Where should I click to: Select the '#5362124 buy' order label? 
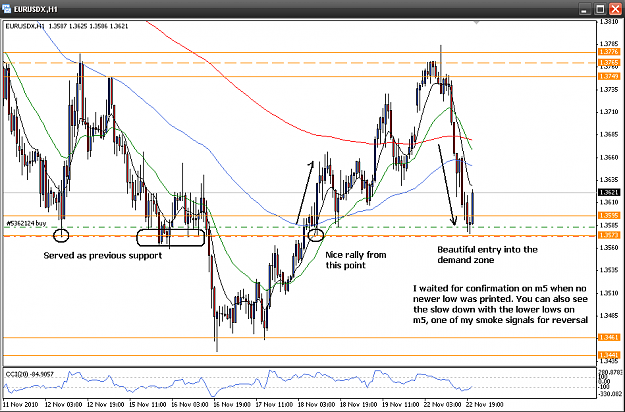pos(26,223)
